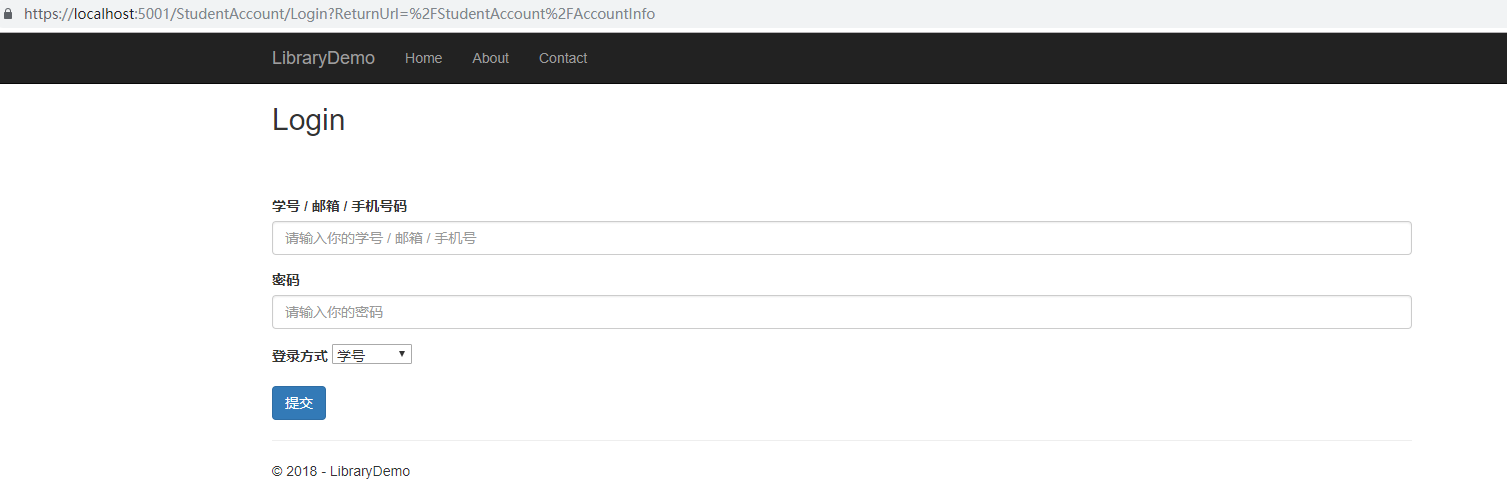Expand the login method dropdown arrow
The image size is (1507, 504).
pos(402,355)
